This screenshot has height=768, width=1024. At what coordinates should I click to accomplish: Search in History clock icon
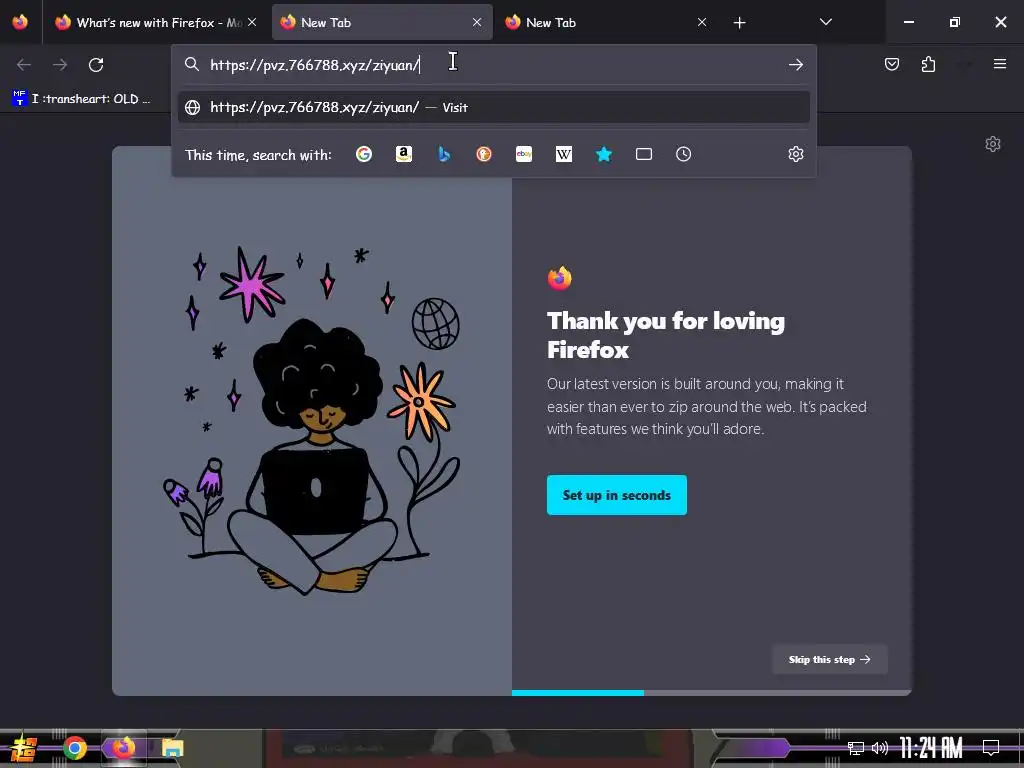click(684, 154)
